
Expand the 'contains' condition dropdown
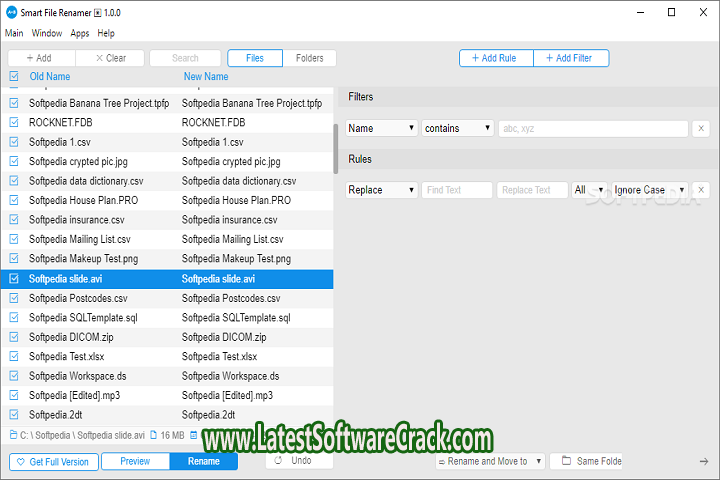click(x=458, y=129)
